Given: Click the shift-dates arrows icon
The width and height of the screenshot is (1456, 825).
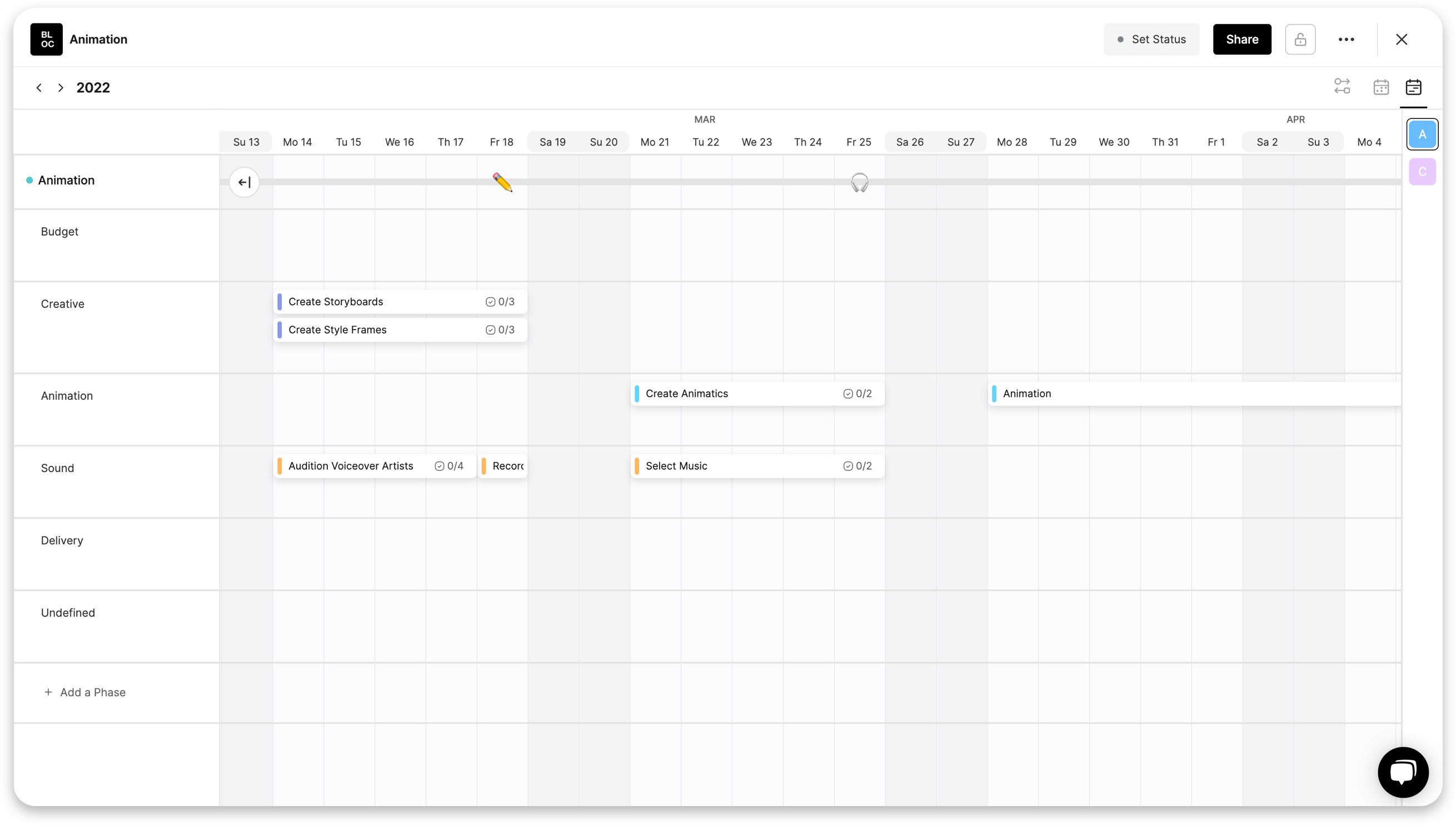Looking at the screenshot, I should (x=1343, y=86).
